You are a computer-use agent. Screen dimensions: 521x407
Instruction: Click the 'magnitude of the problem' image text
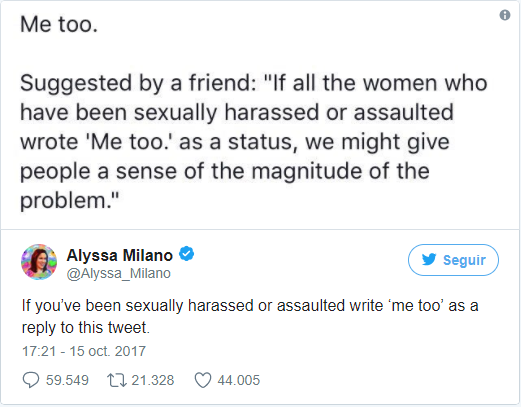225,185
